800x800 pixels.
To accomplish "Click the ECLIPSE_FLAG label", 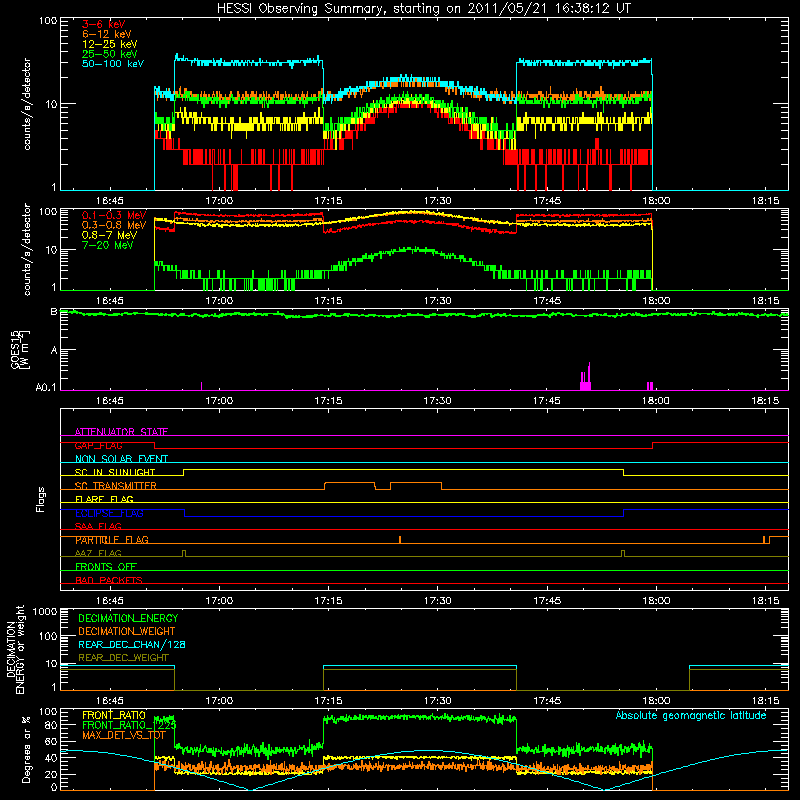I will click(x=109, y=513).
